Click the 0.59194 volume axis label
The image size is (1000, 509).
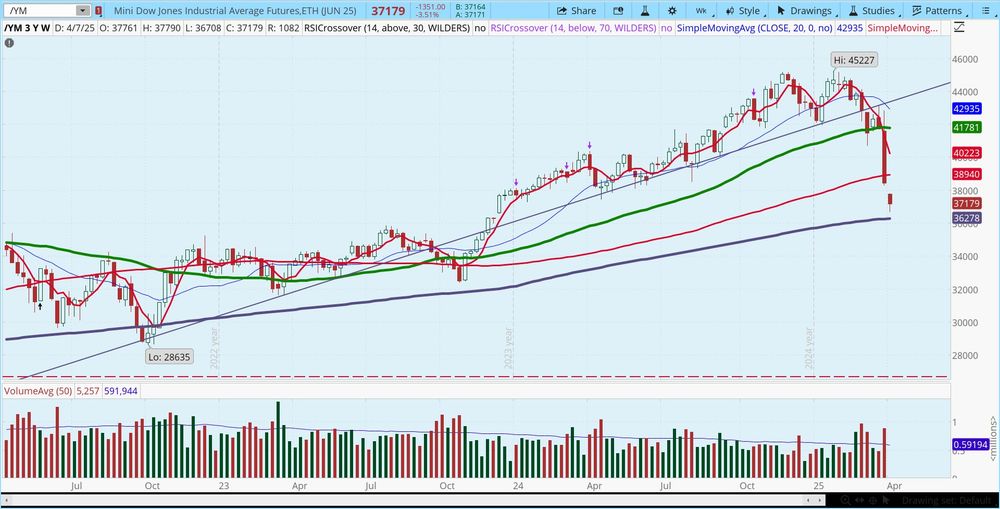[970, 444]
